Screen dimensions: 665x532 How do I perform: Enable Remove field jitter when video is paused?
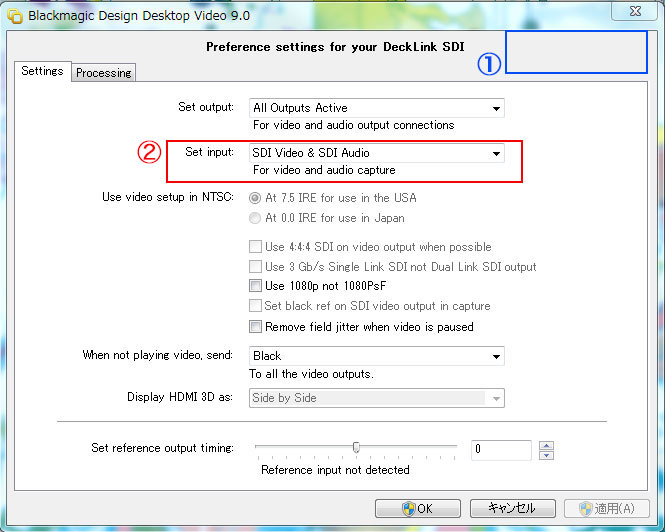pos(255,327)
